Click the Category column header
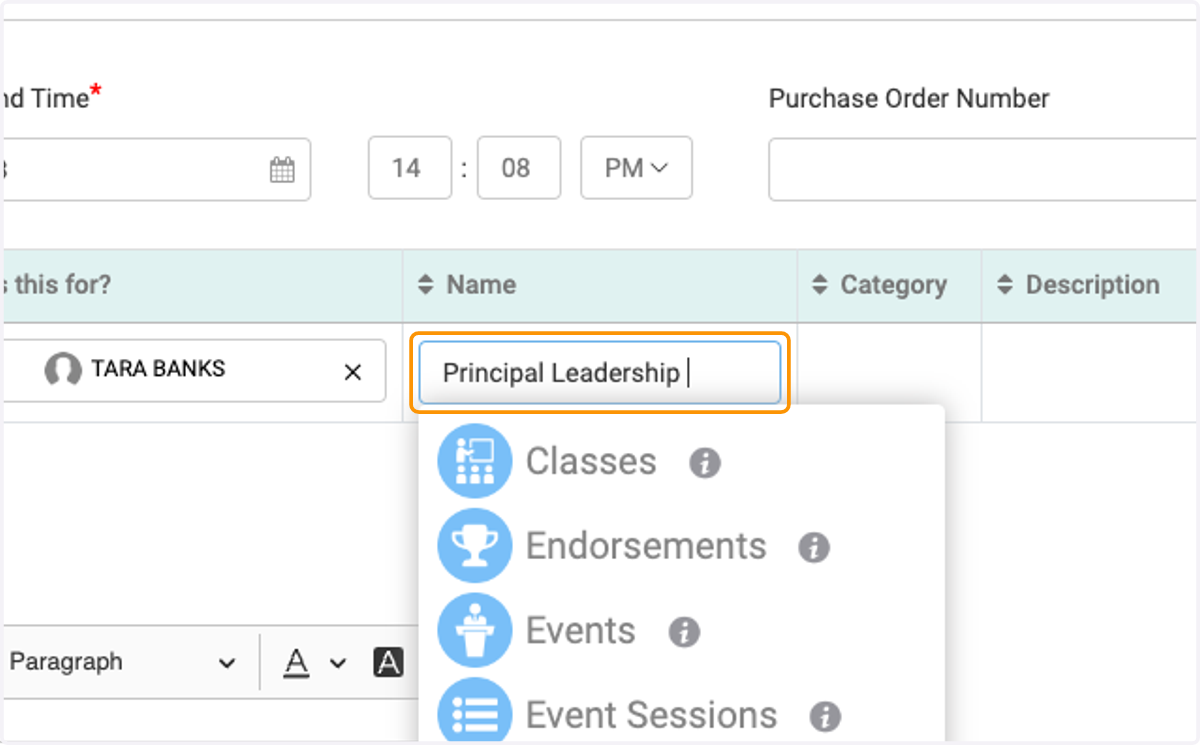The width and height of the screenshot is (1200, 745). coord(889,285)
